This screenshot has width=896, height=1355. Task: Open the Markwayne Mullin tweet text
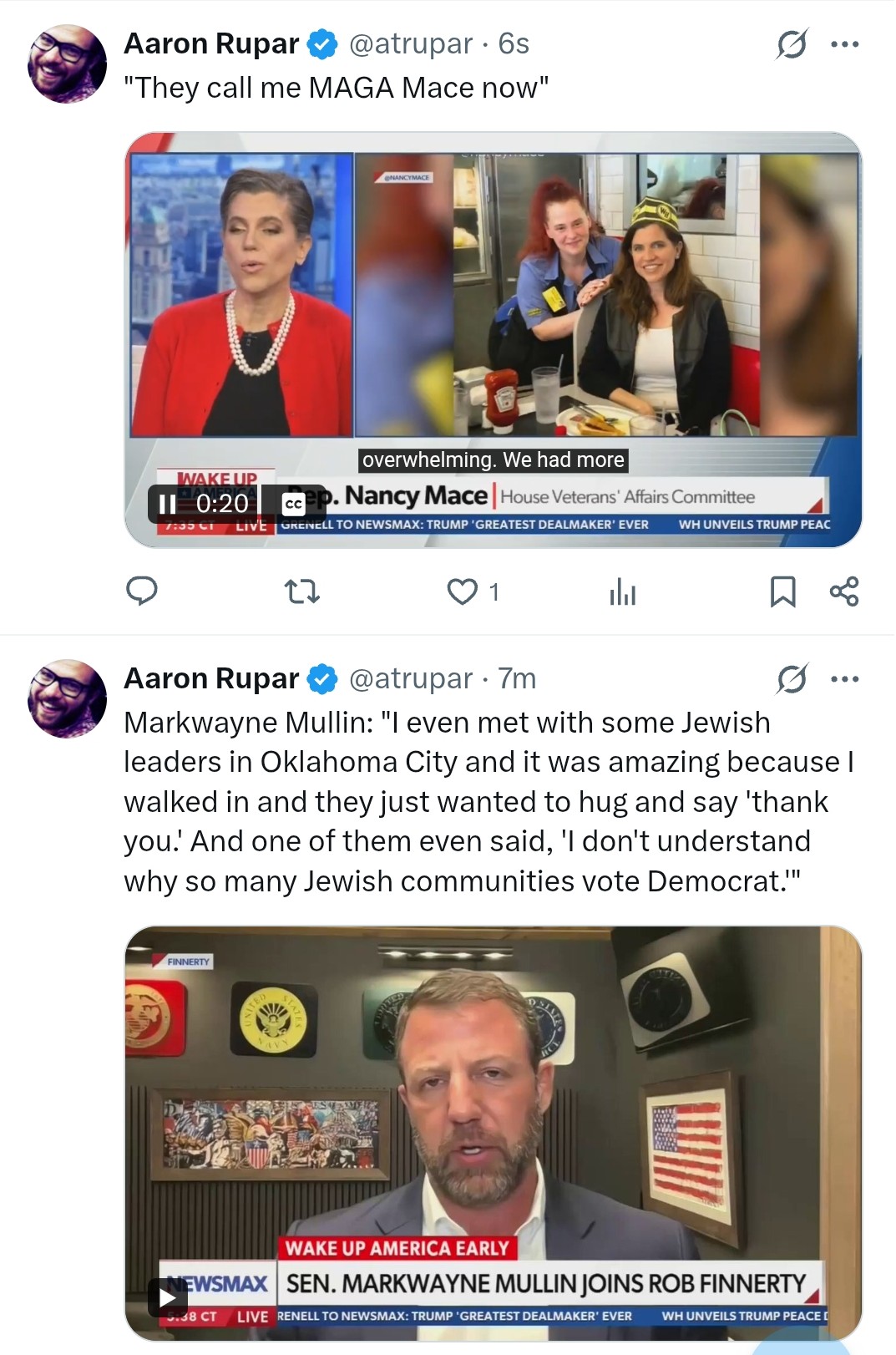click(x=489, y=802)
